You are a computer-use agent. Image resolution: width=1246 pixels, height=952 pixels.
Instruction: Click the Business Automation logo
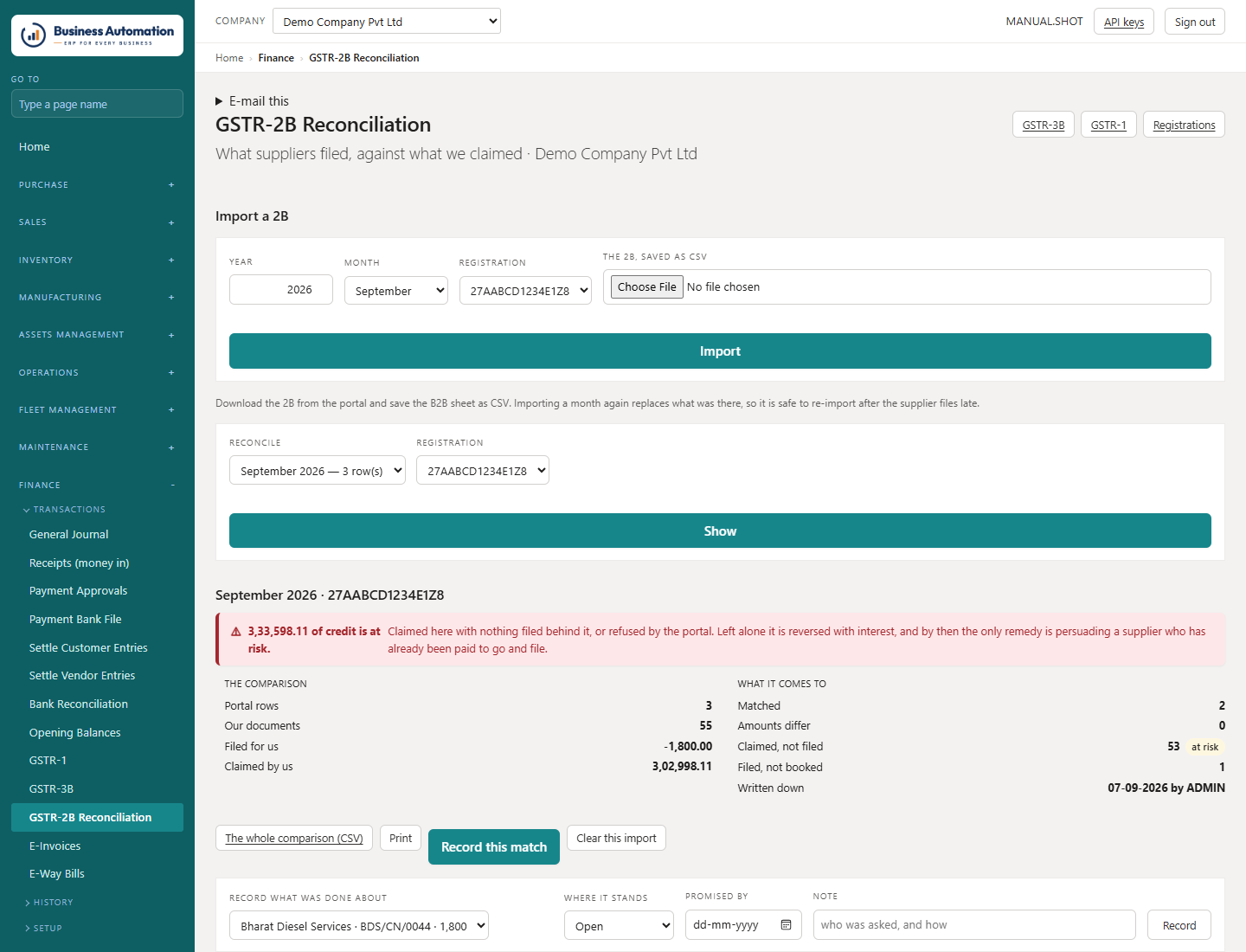(97, 35)
